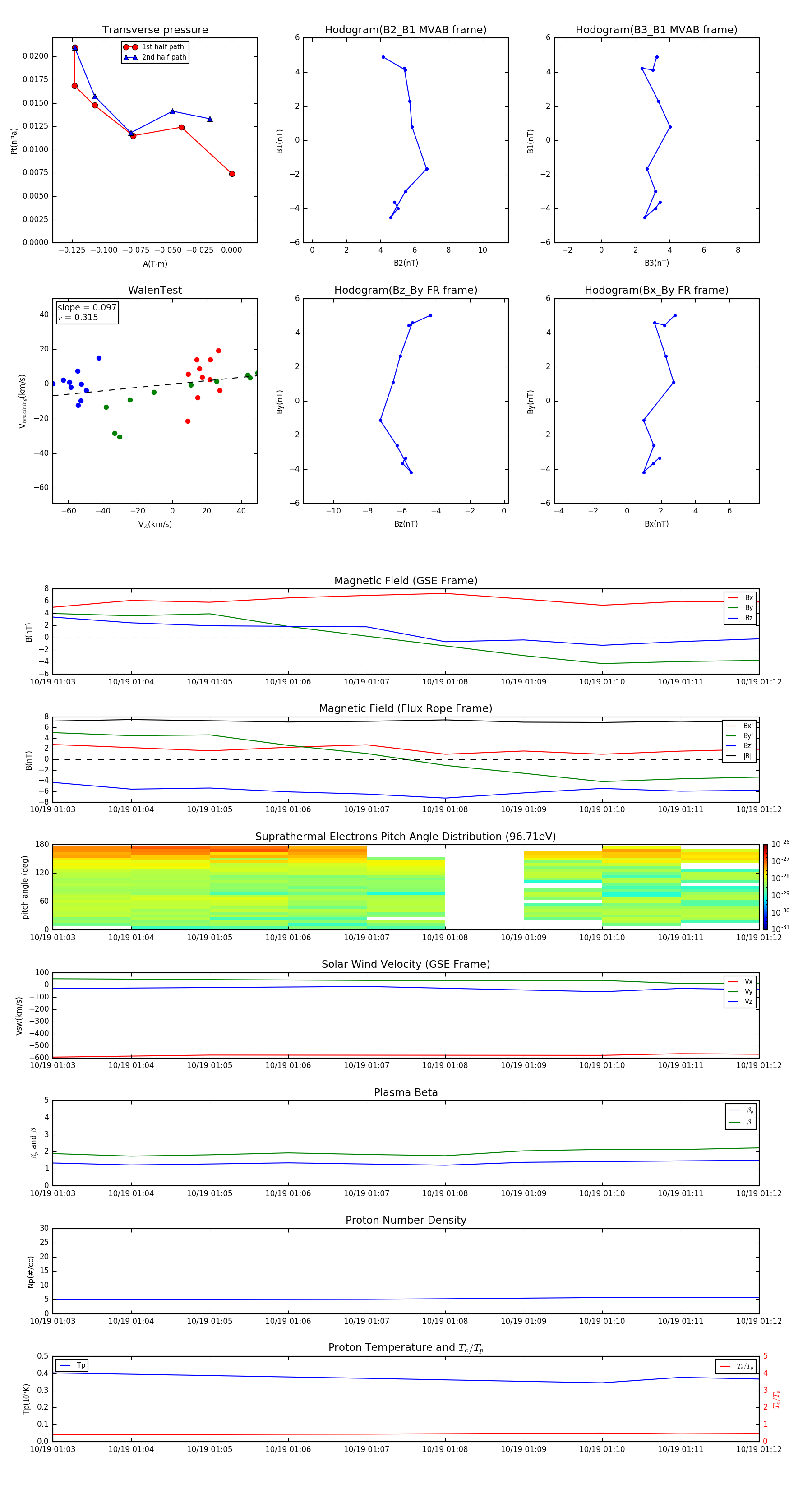Click the red Te/Tp right-axis label
812x1489 pixels.
776,1399
